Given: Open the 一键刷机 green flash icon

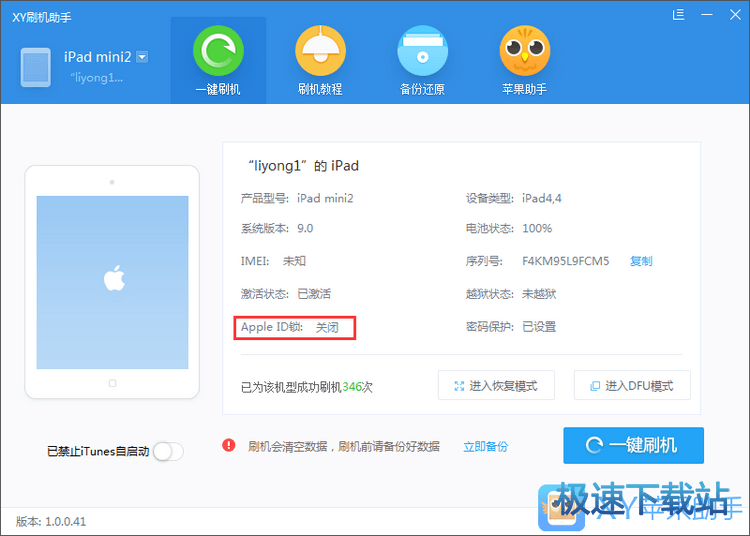Looking at the screenshot, I should click(218, 51).
